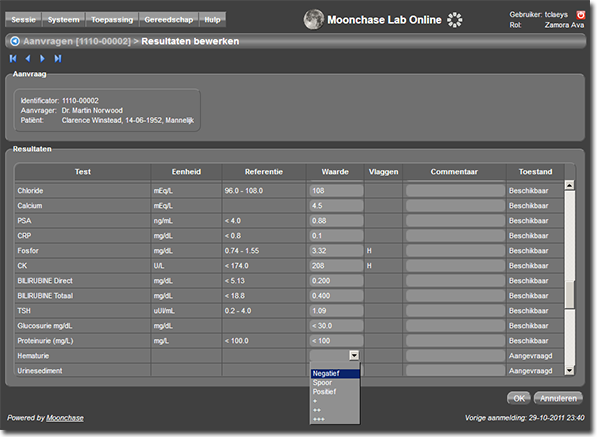Pick the double plus option in list

click(x=335, y=410)
